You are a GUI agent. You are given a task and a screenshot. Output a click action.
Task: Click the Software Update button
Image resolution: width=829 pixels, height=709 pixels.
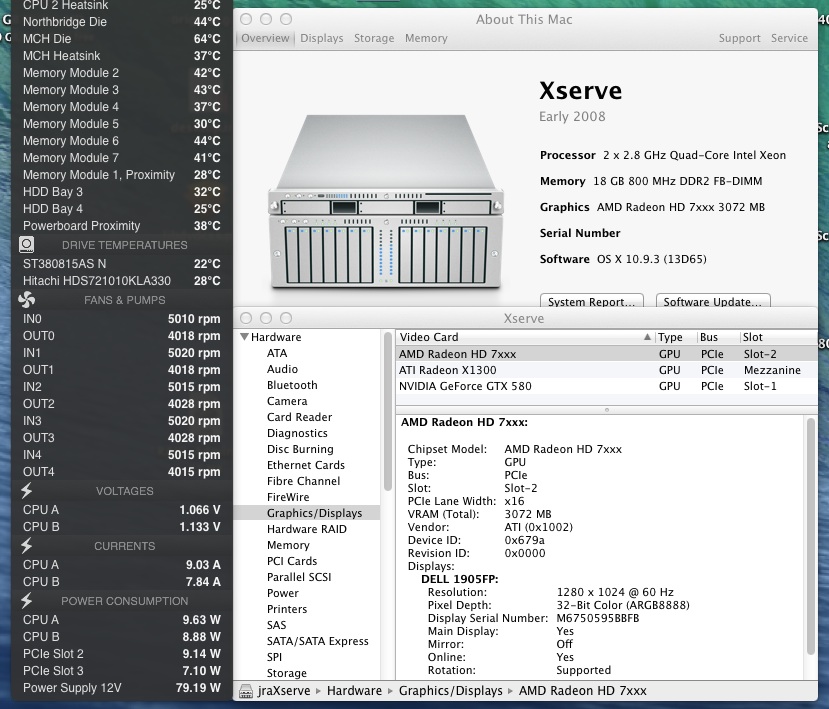[x=713, y=302]
